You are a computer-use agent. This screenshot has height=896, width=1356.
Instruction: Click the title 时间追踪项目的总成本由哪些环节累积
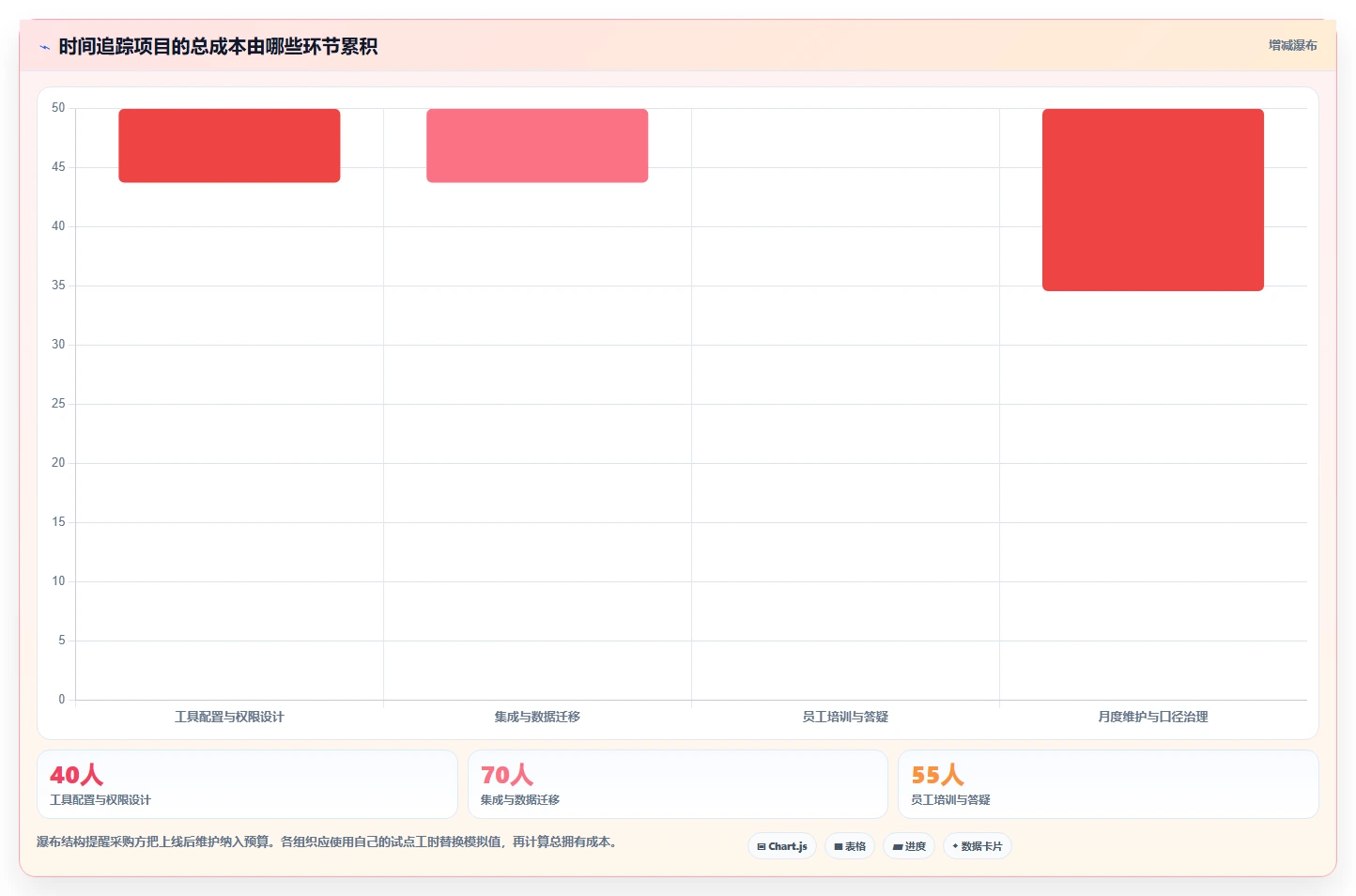pyautogui.click(x=218, y=47)
